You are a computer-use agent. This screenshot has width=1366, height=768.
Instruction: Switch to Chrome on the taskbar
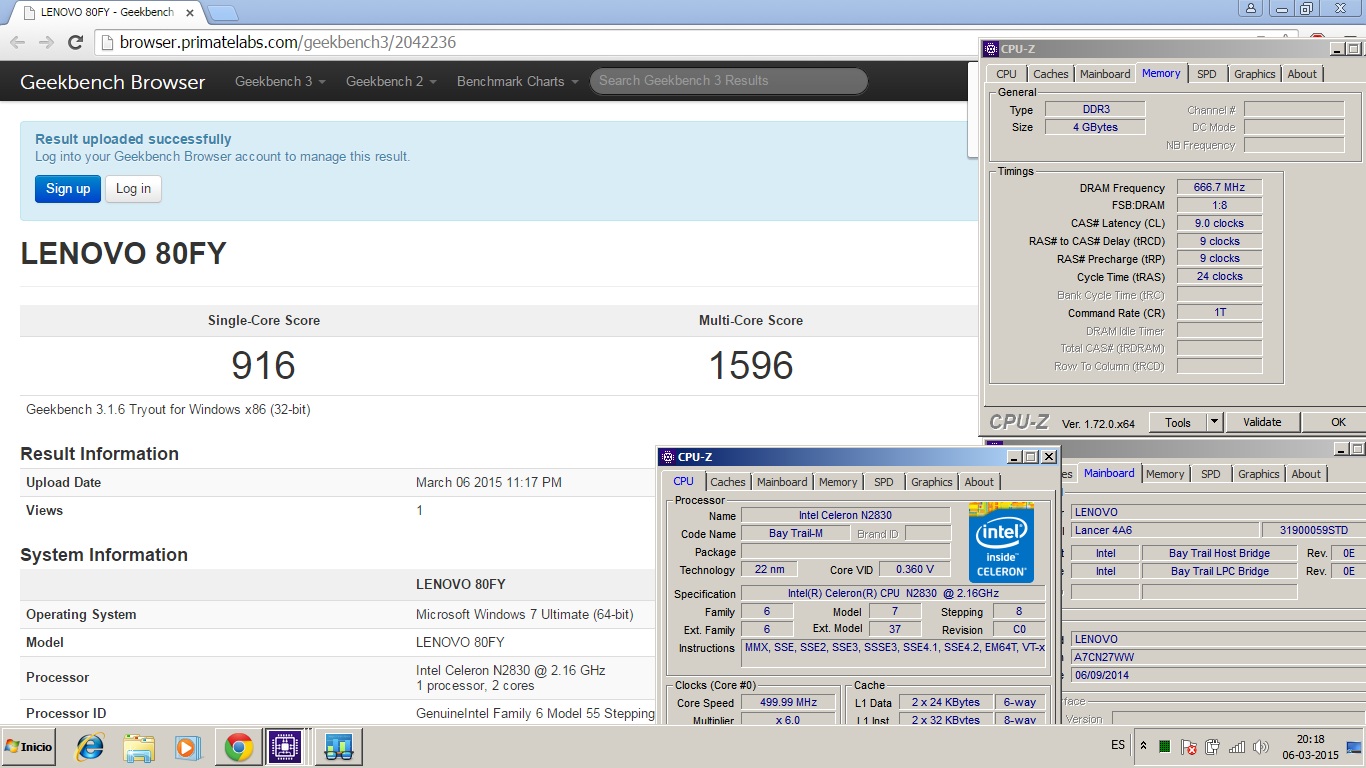[238, 747]
